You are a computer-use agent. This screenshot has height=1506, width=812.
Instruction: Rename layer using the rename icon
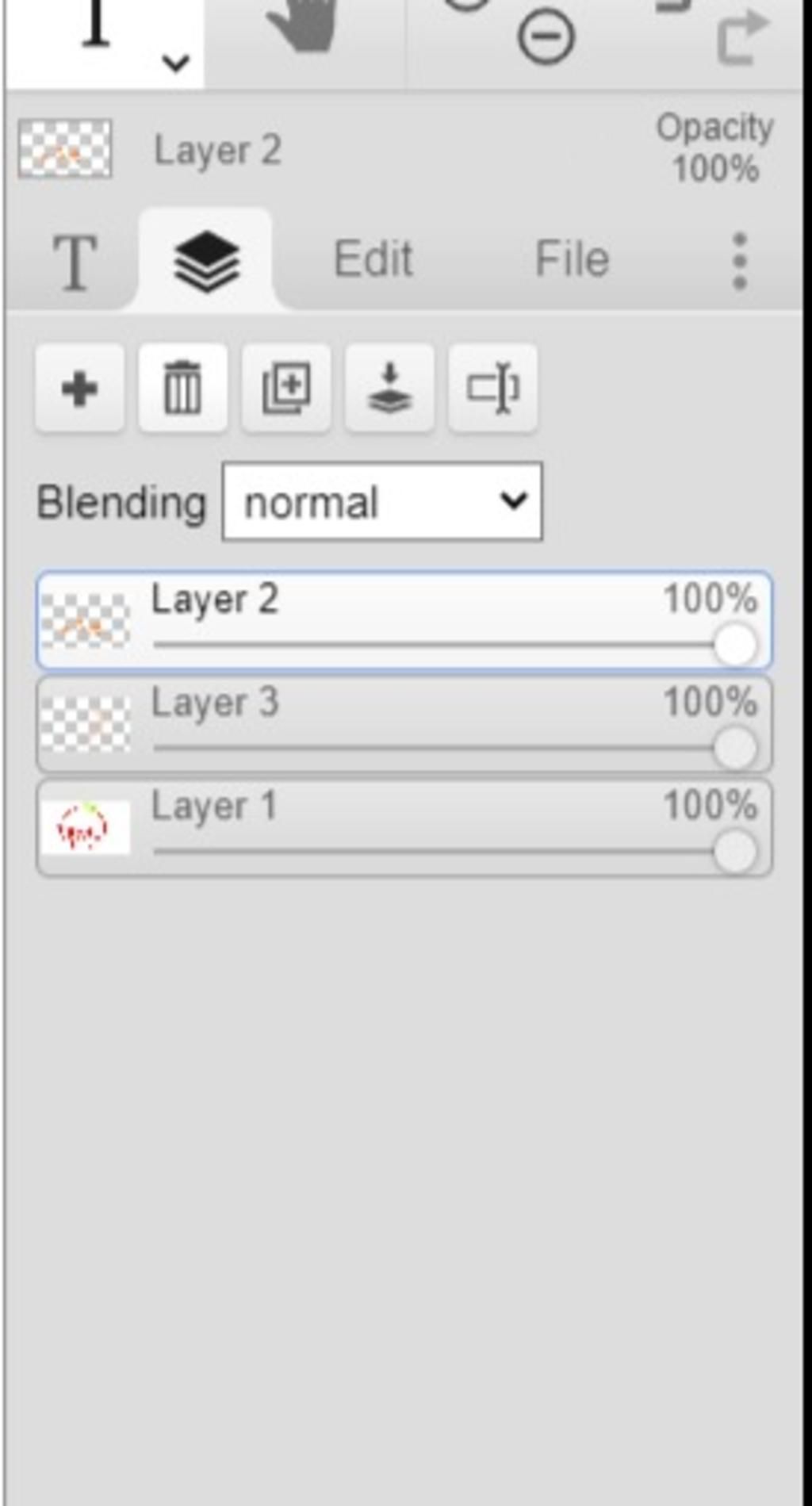click(492, 389)
